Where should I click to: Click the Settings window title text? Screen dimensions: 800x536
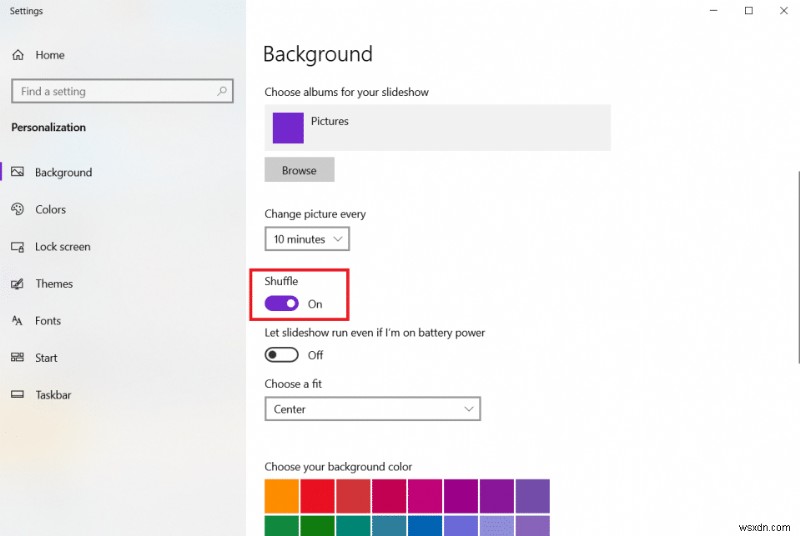(x=26, y=11)
